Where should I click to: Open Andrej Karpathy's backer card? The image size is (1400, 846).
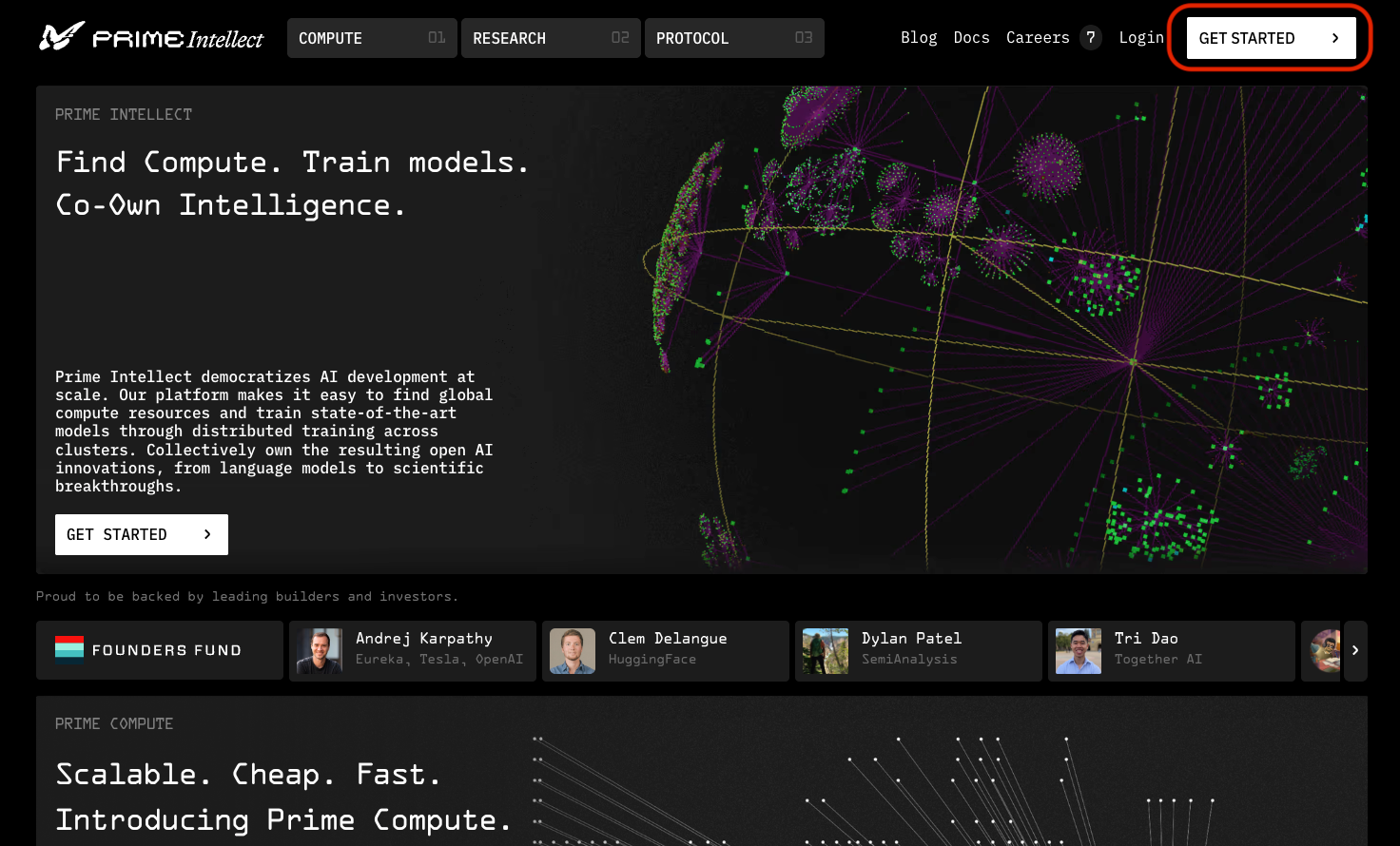coord(413,651)
